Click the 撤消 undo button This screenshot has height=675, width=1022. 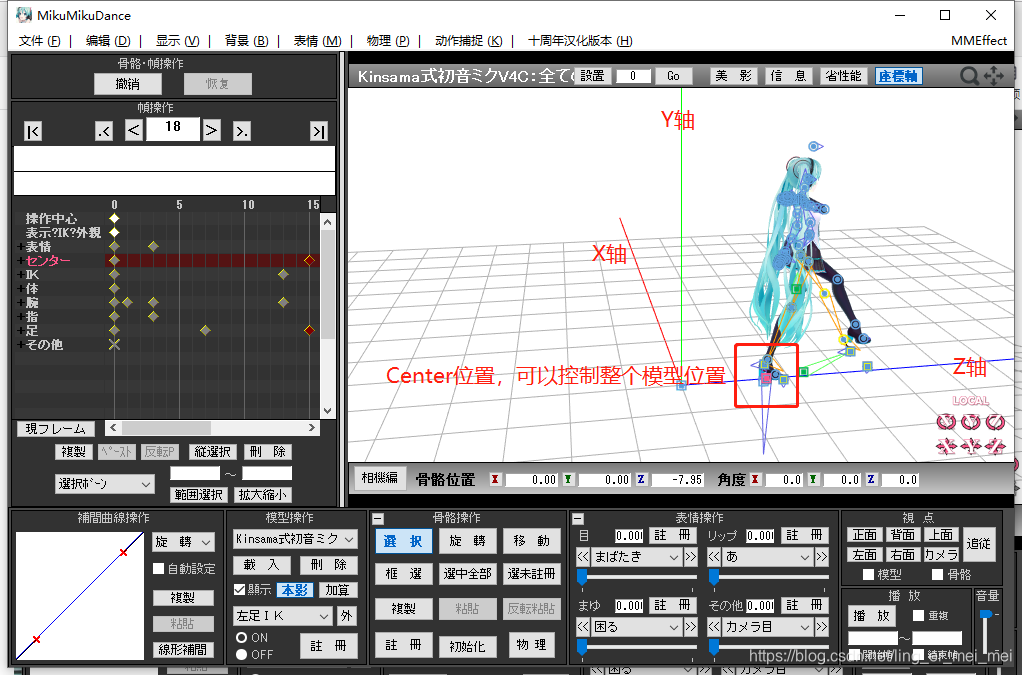128,83
